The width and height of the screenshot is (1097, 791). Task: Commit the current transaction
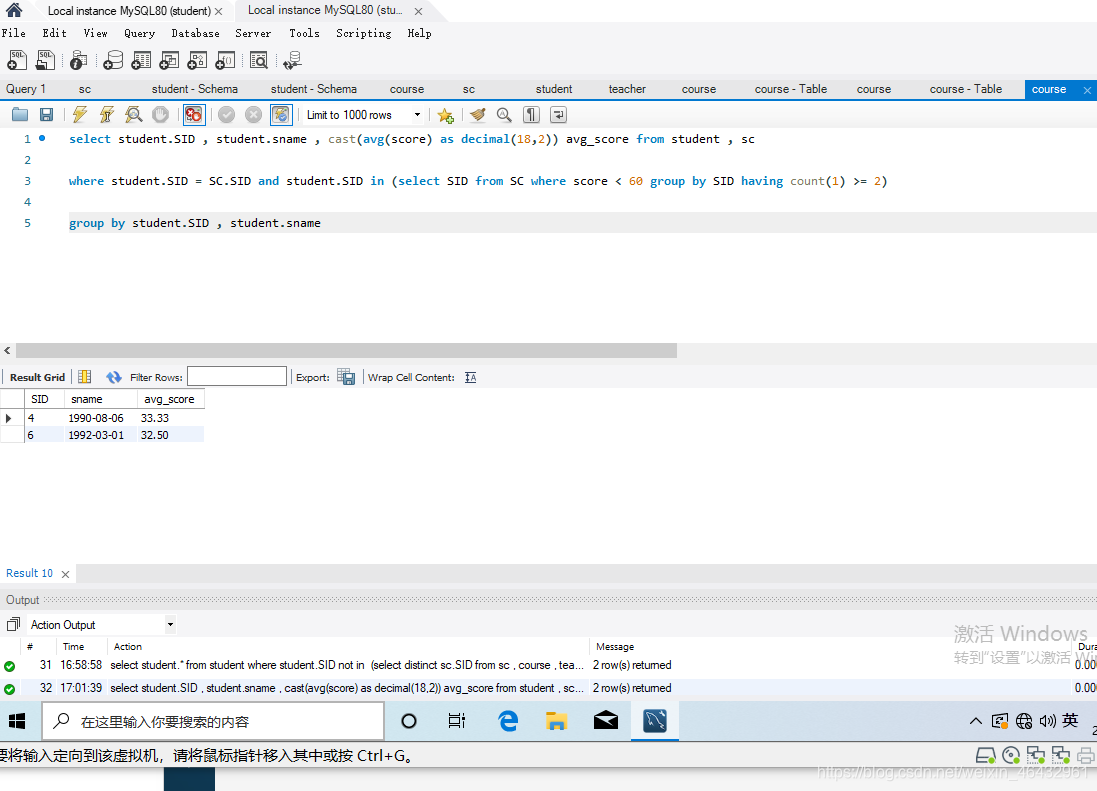pyautogui.click(x=227, y=115)
